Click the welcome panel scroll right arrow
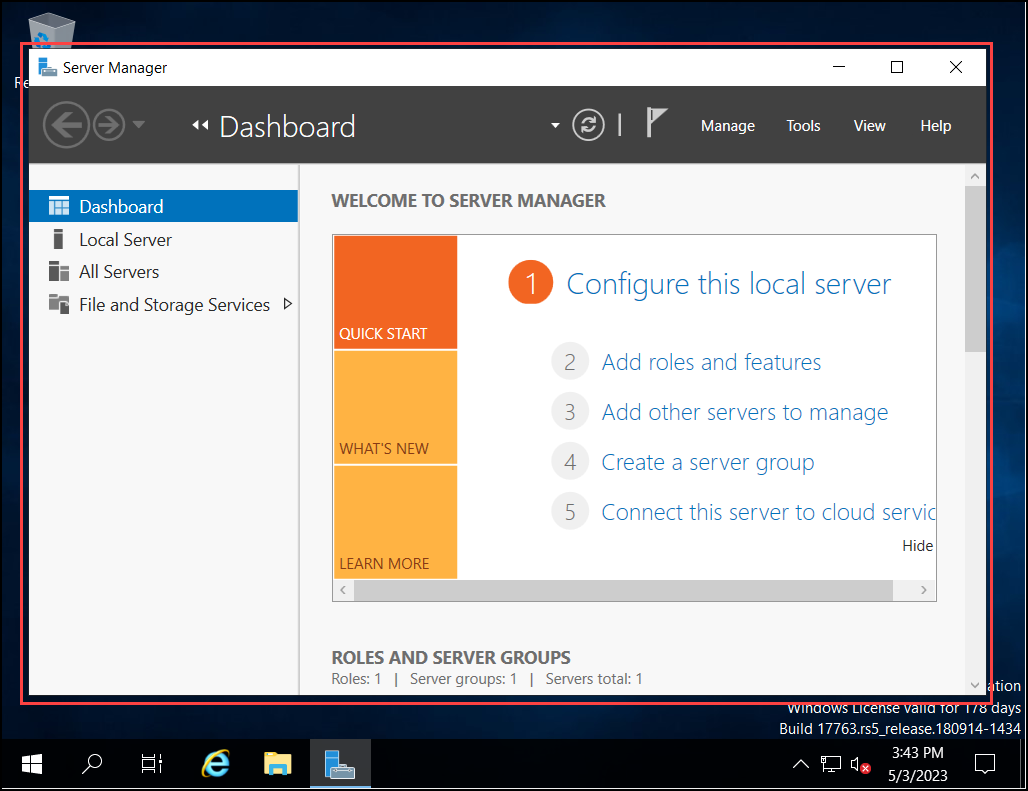 pos(923,590)
